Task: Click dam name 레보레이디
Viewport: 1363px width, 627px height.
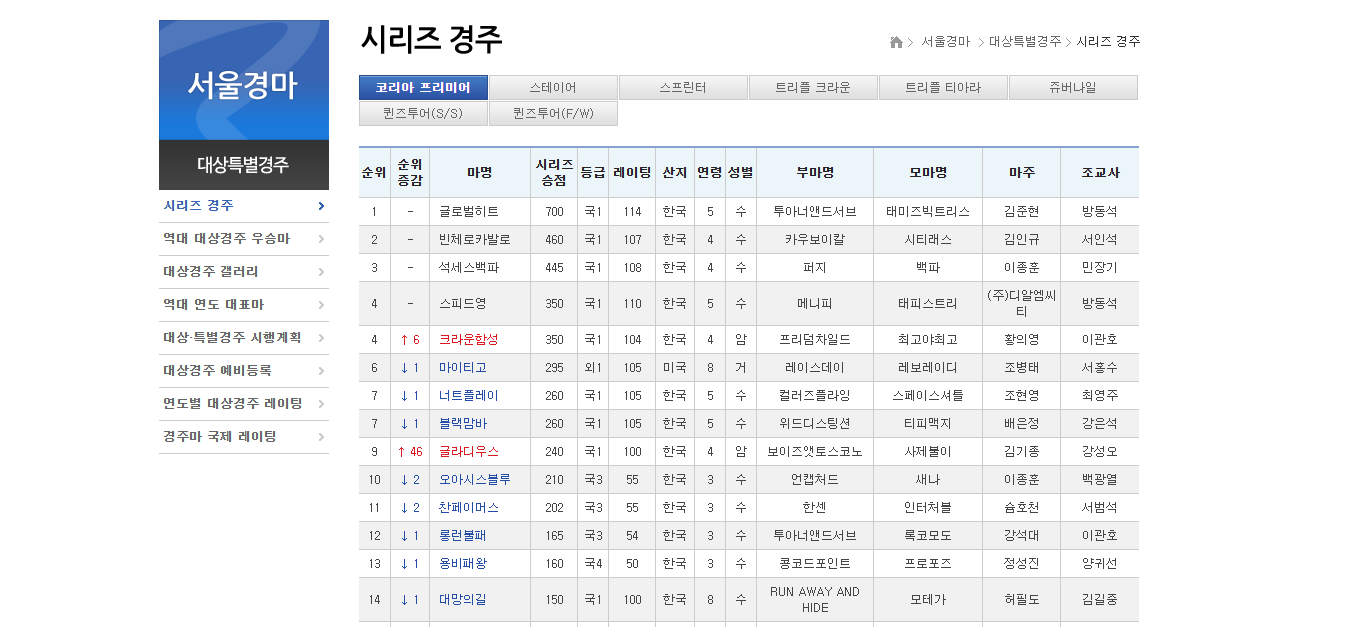Action: tap(928, 368)
